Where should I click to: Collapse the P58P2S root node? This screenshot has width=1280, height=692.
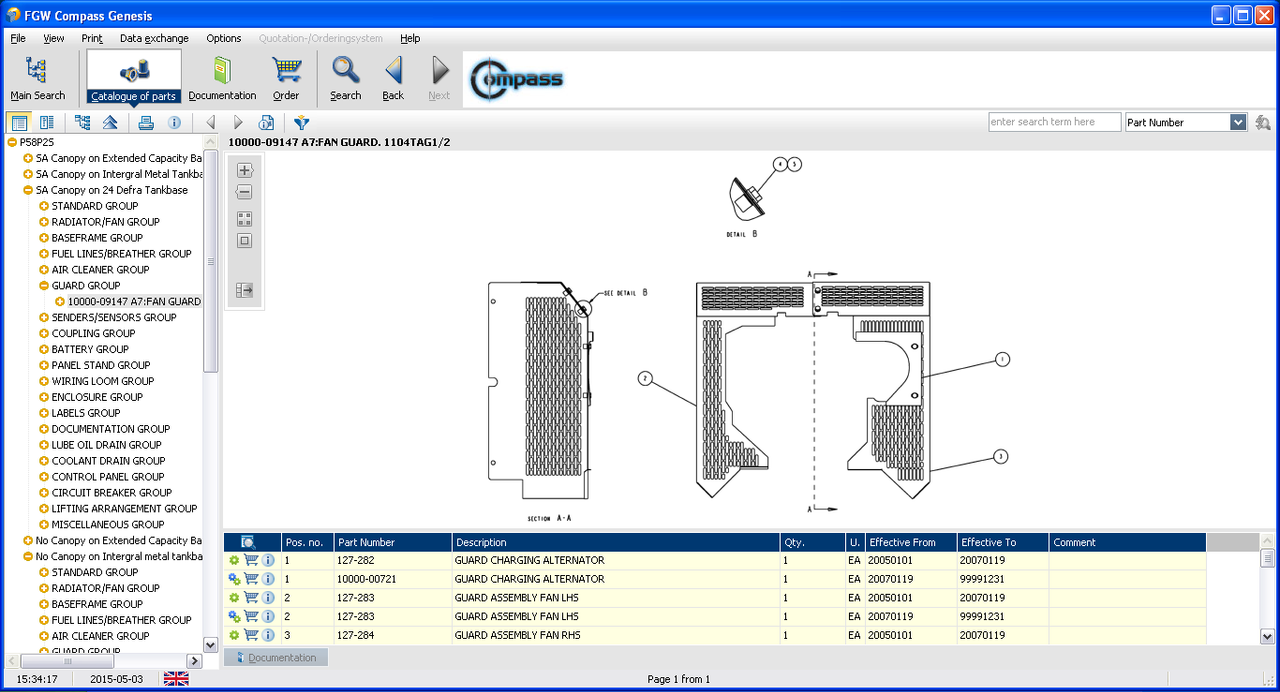coord(12,142)
